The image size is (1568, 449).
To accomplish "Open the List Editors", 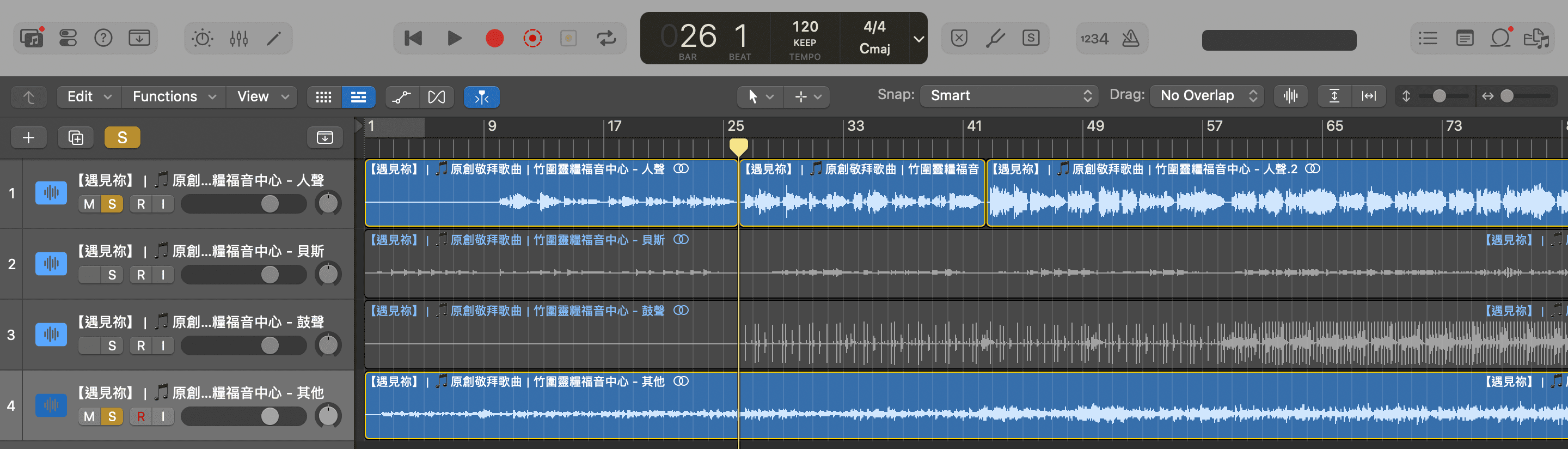I will click(x=1428, y=38).
